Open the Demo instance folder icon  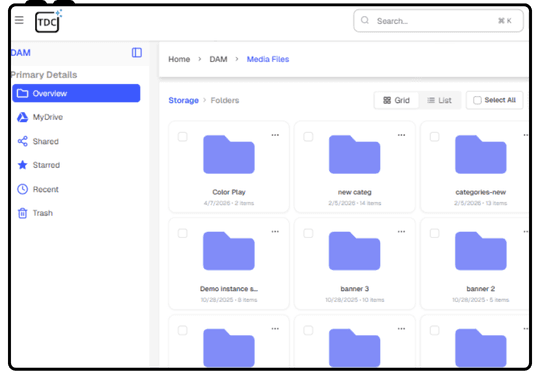coord(229,251)
